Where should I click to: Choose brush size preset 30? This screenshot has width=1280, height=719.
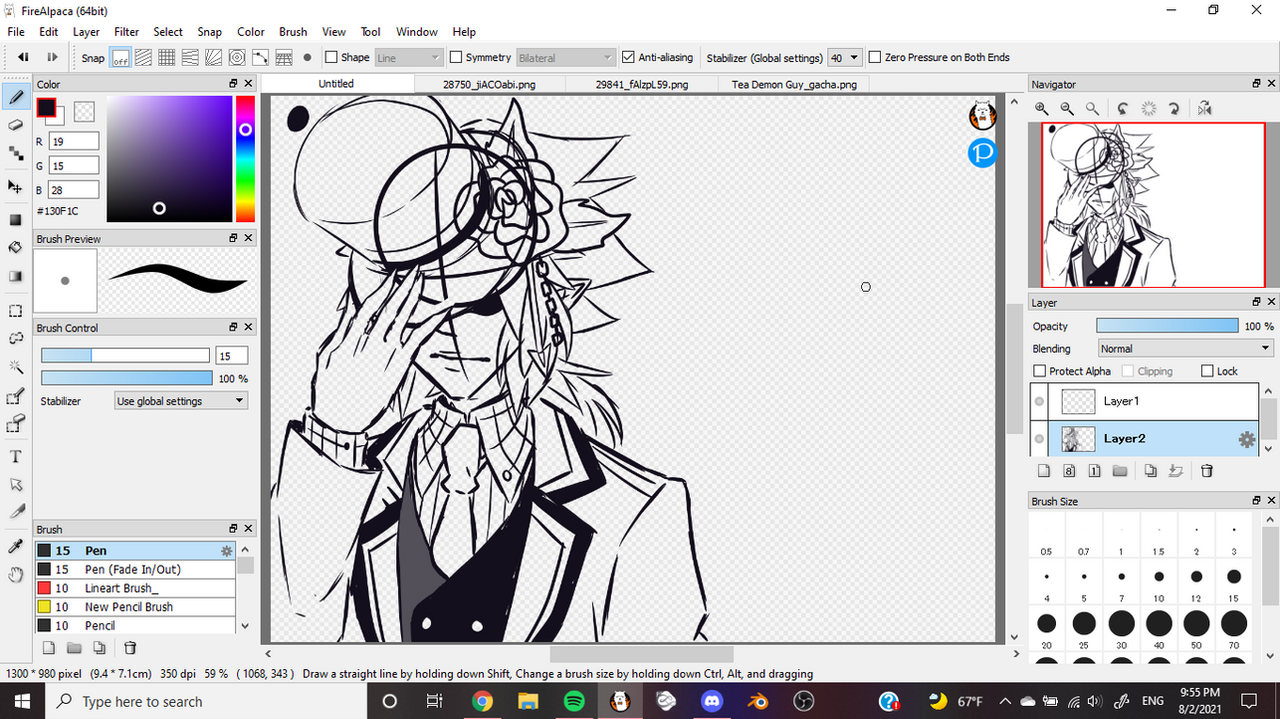(1121, 631)
